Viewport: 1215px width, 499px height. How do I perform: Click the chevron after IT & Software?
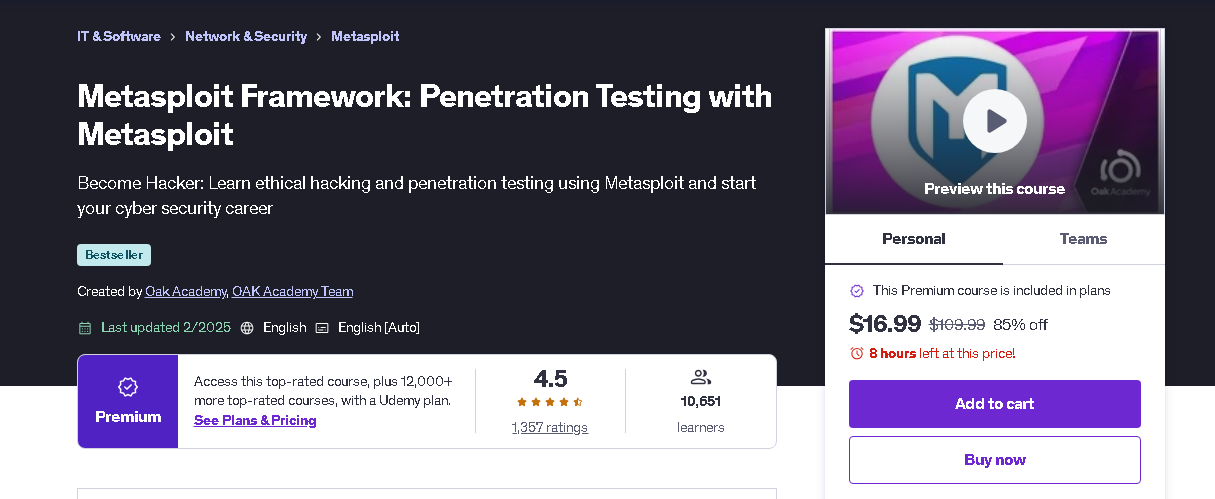point(173,37)
